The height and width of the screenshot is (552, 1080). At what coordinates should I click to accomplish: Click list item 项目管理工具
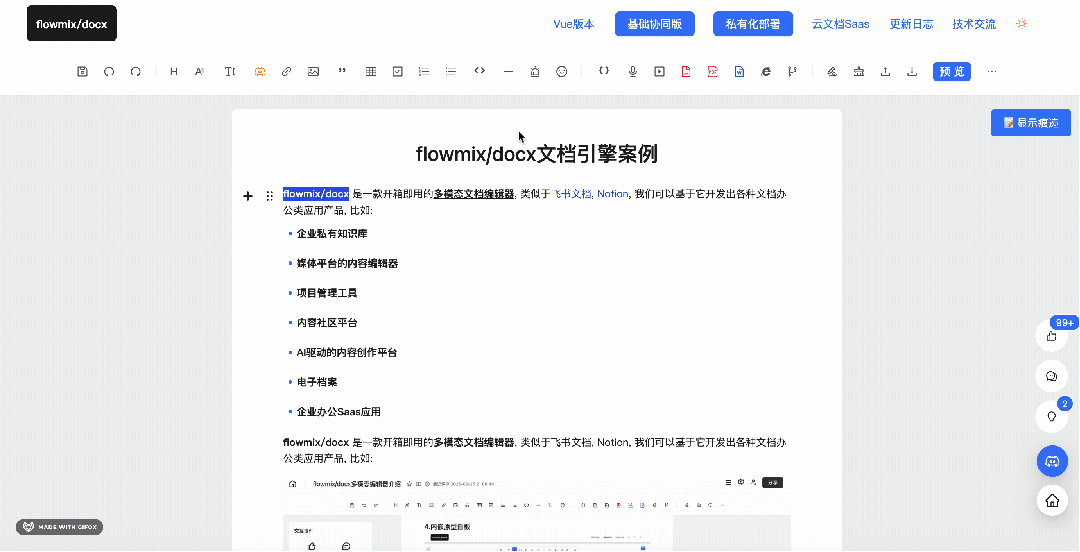pos(327,293)
